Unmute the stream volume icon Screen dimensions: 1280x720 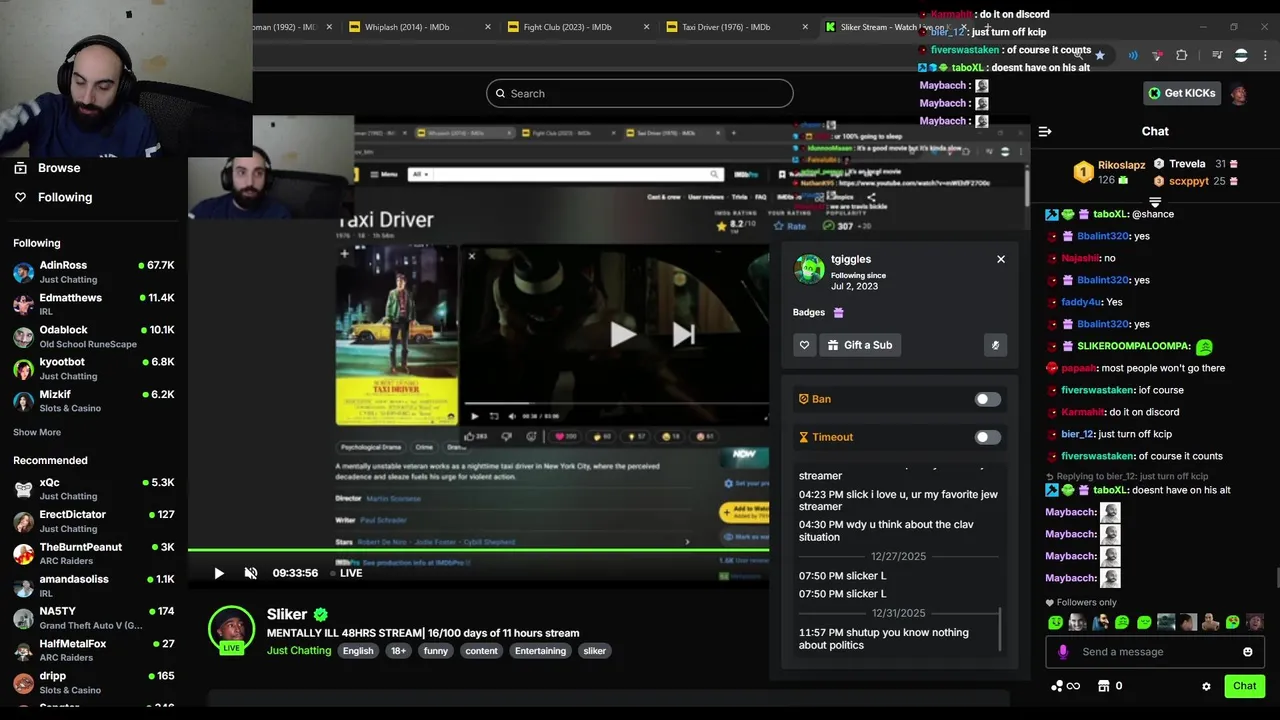click(x=251, y=573)
